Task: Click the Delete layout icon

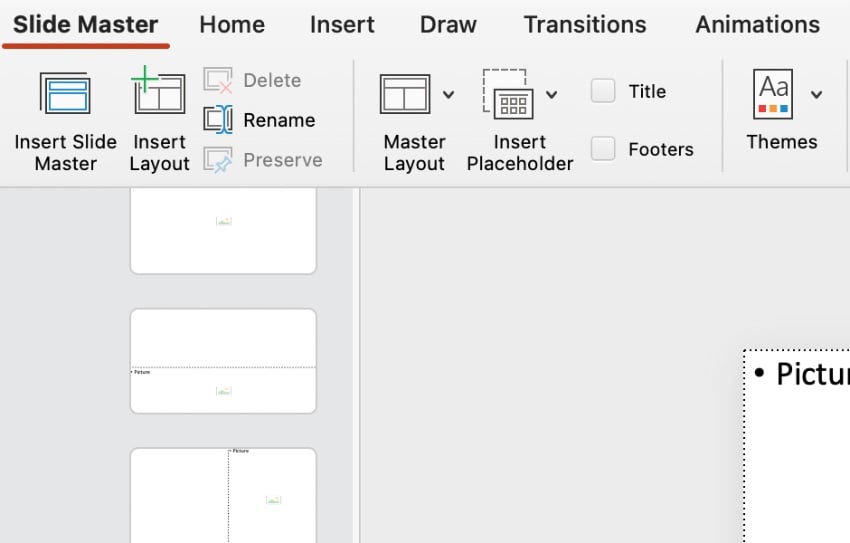Action: coord(218,80)
